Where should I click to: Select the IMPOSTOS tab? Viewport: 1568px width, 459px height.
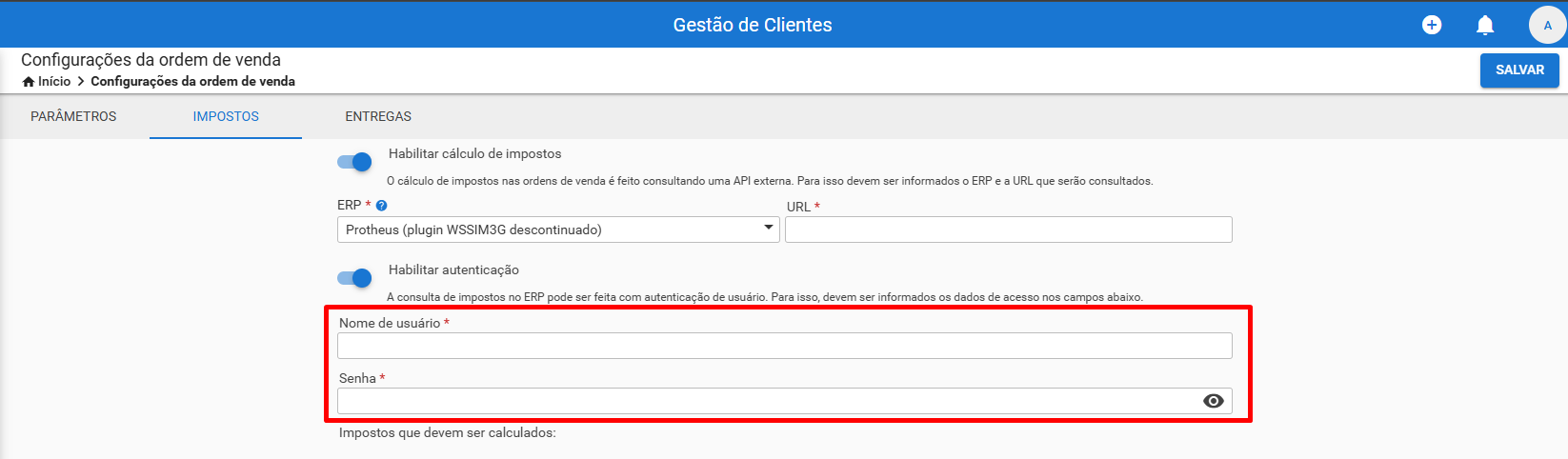point(226,116)
